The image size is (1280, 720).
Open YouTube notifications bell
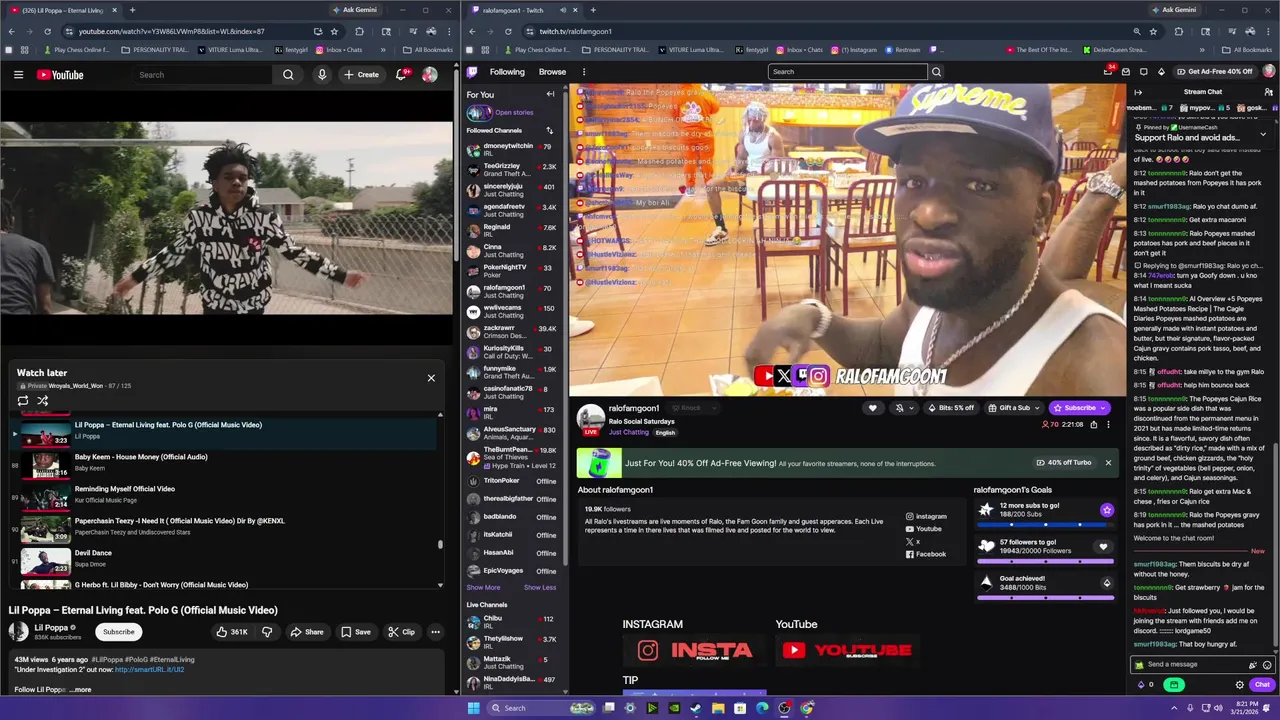[401, 75]
